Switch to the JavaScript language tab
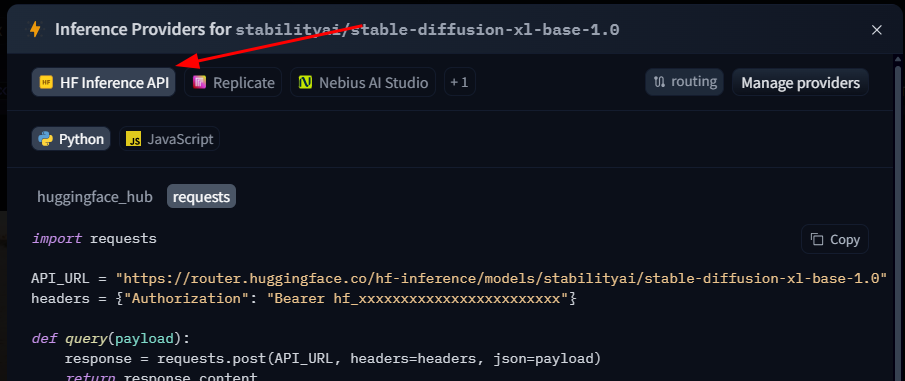905x381 pixels. point(169,139)
